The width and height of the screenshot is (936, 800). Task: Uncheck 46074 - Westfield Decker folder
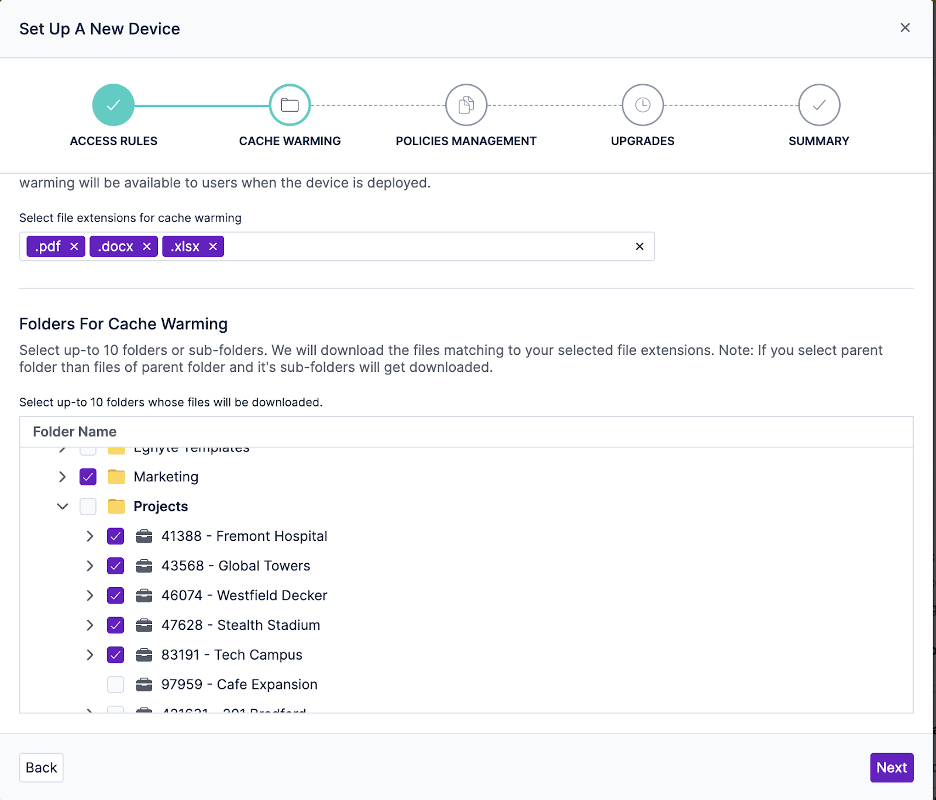(116, 596)
